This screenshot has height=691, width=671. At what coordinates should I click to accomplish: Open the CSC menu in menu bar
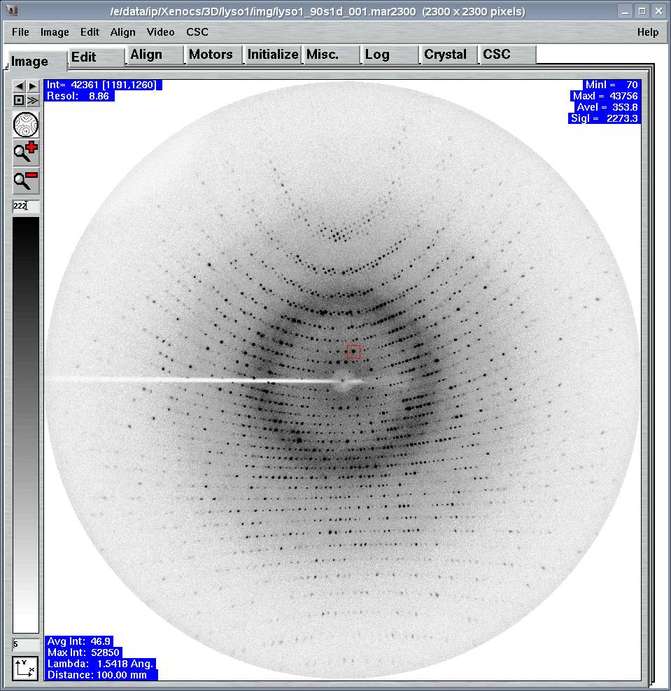(197, 32)
